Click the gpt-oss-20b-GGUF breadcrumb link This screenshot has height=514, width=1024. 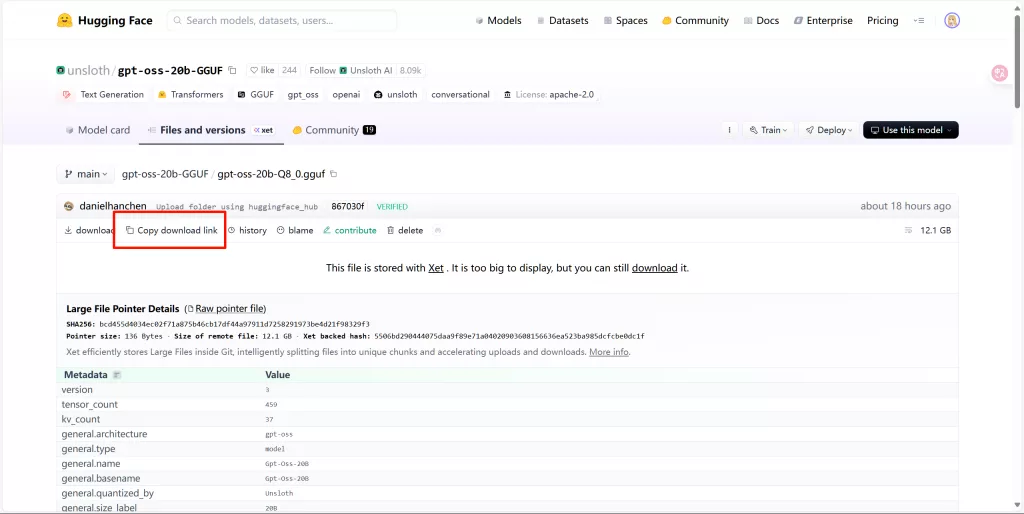165,174
